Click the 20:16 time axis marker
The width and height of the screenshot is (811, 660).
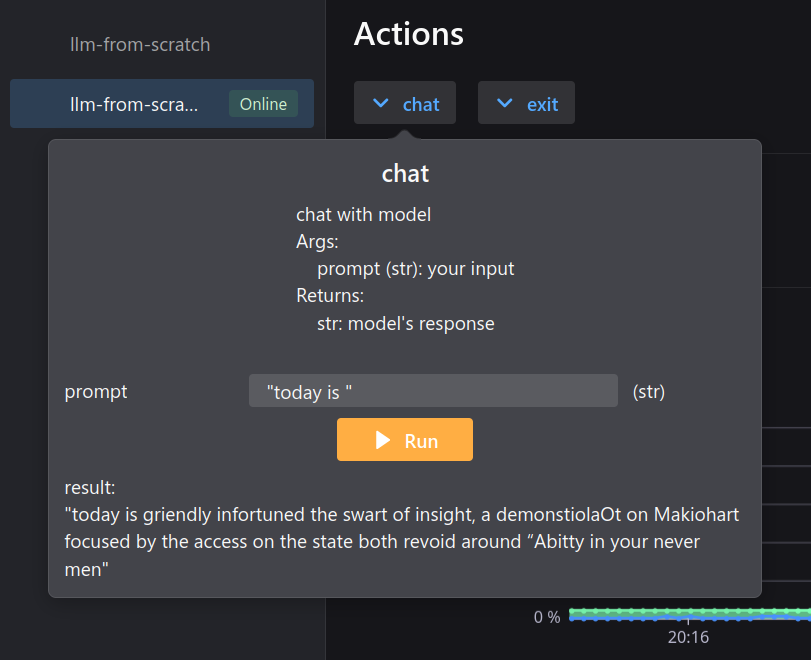pos(688,637)
